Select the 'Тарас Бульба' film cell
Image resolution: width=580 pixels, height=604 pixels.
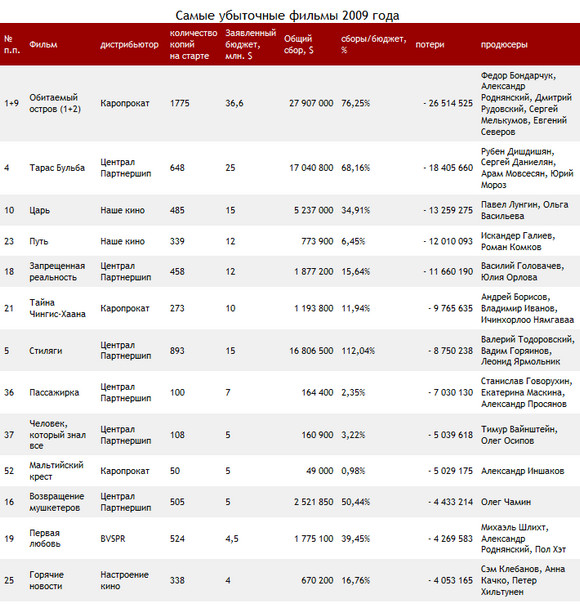(x=57, y=168)
